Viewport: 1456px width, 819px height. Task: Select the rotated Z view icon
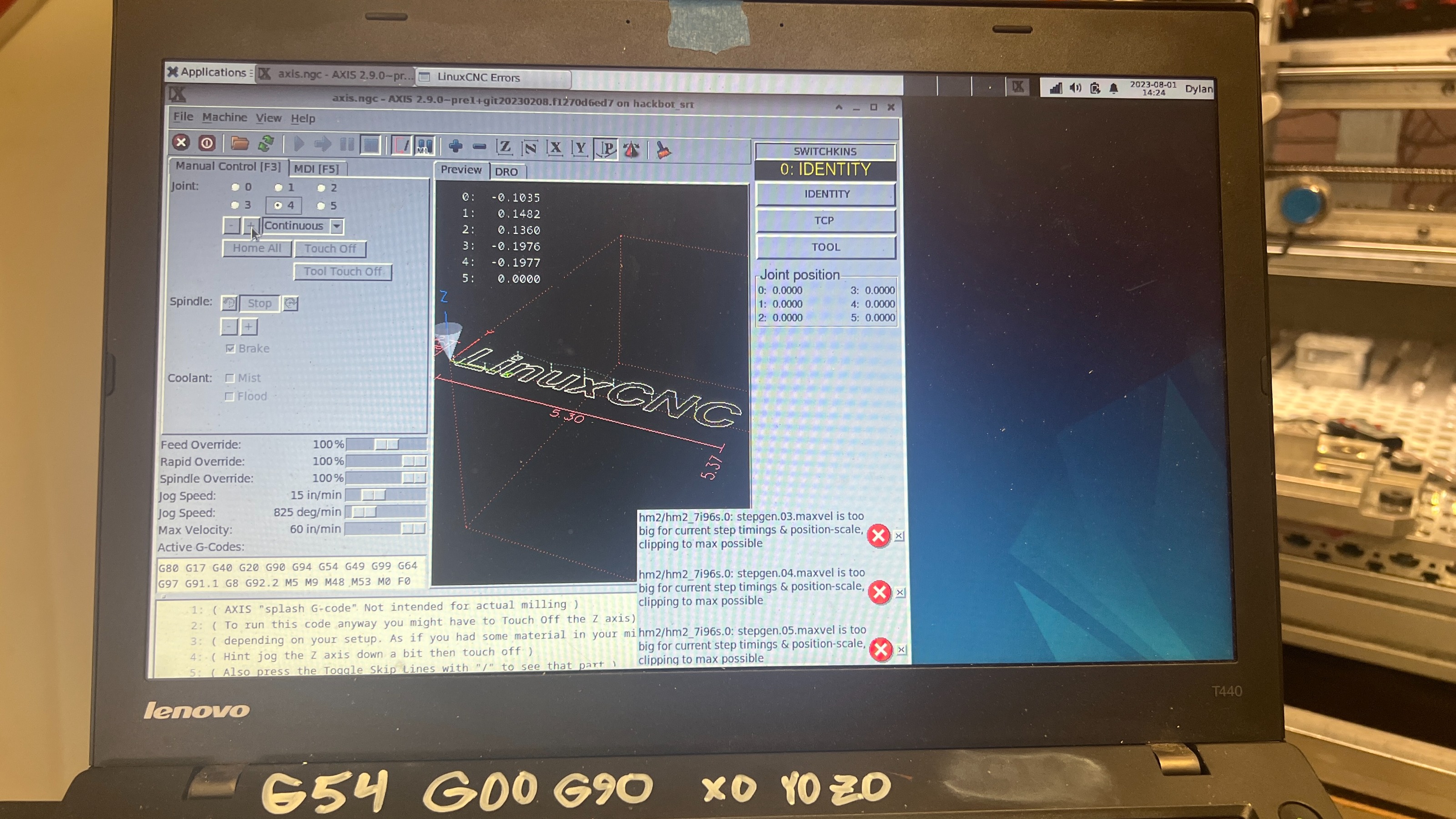click(530, 148)
